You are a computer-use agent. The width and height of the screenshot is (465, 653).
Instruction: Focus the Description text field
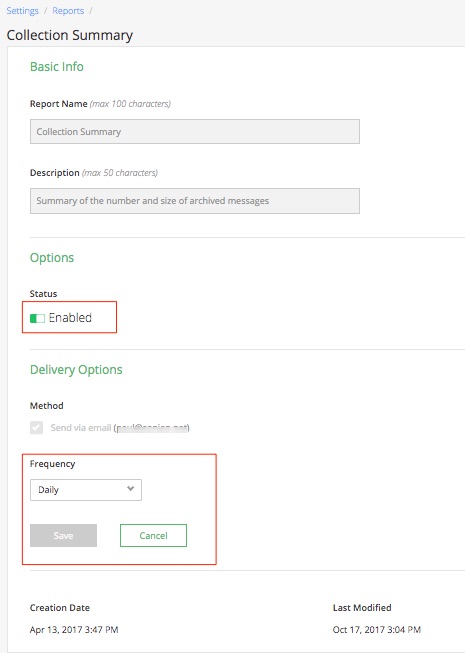pyautogui.click(x=195, y=201)
